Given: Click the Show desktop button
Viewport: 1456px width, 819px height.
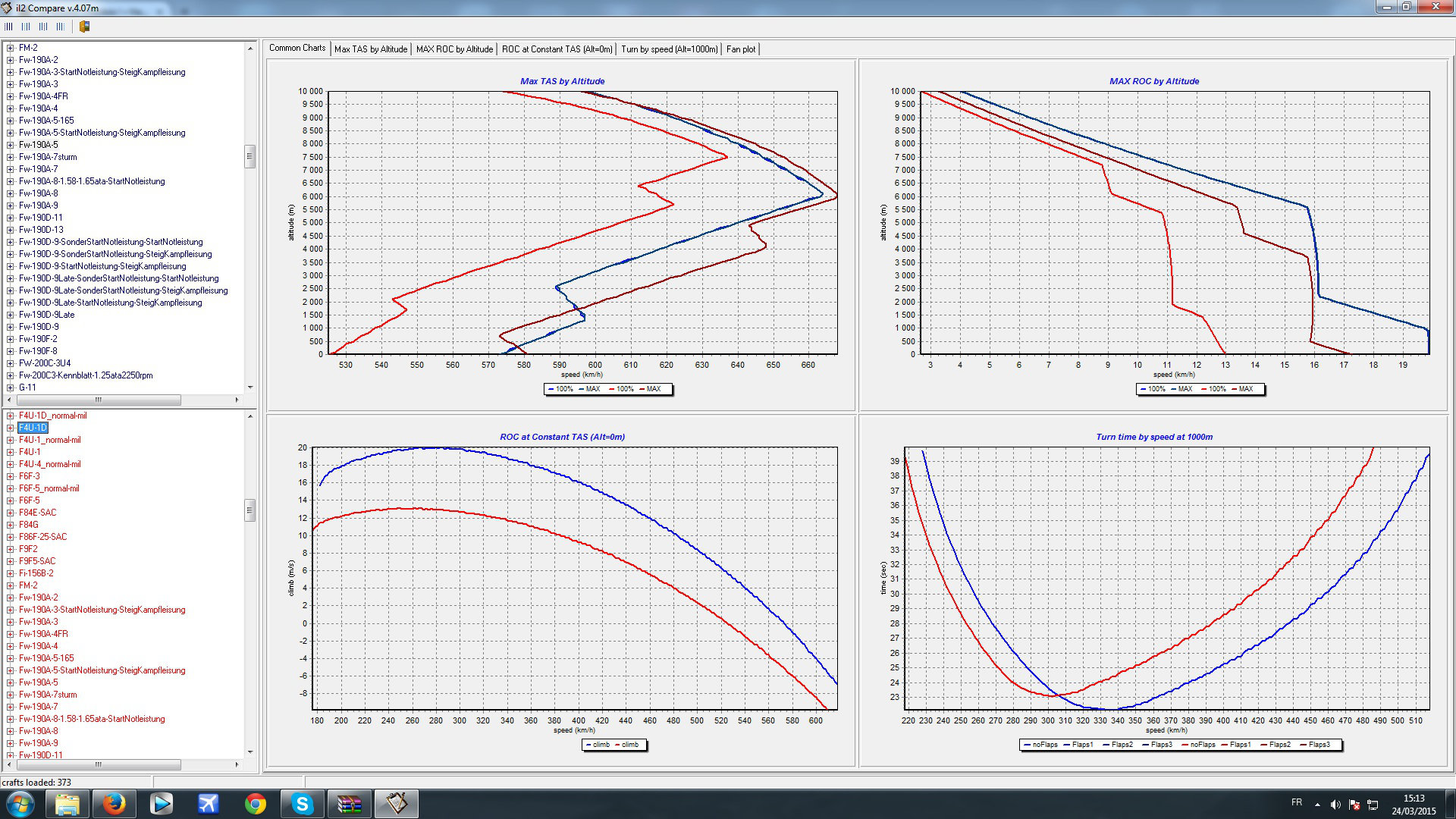Looking at the screenshot, I should click(1450, 804).
